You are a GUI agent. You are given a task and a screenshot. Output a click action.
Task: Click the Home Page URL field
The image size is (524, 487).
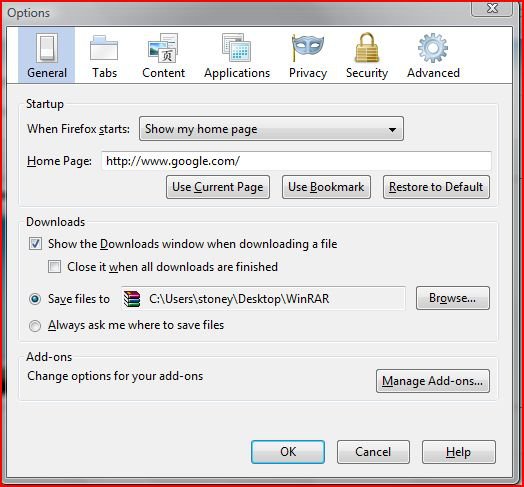[296, 161]
